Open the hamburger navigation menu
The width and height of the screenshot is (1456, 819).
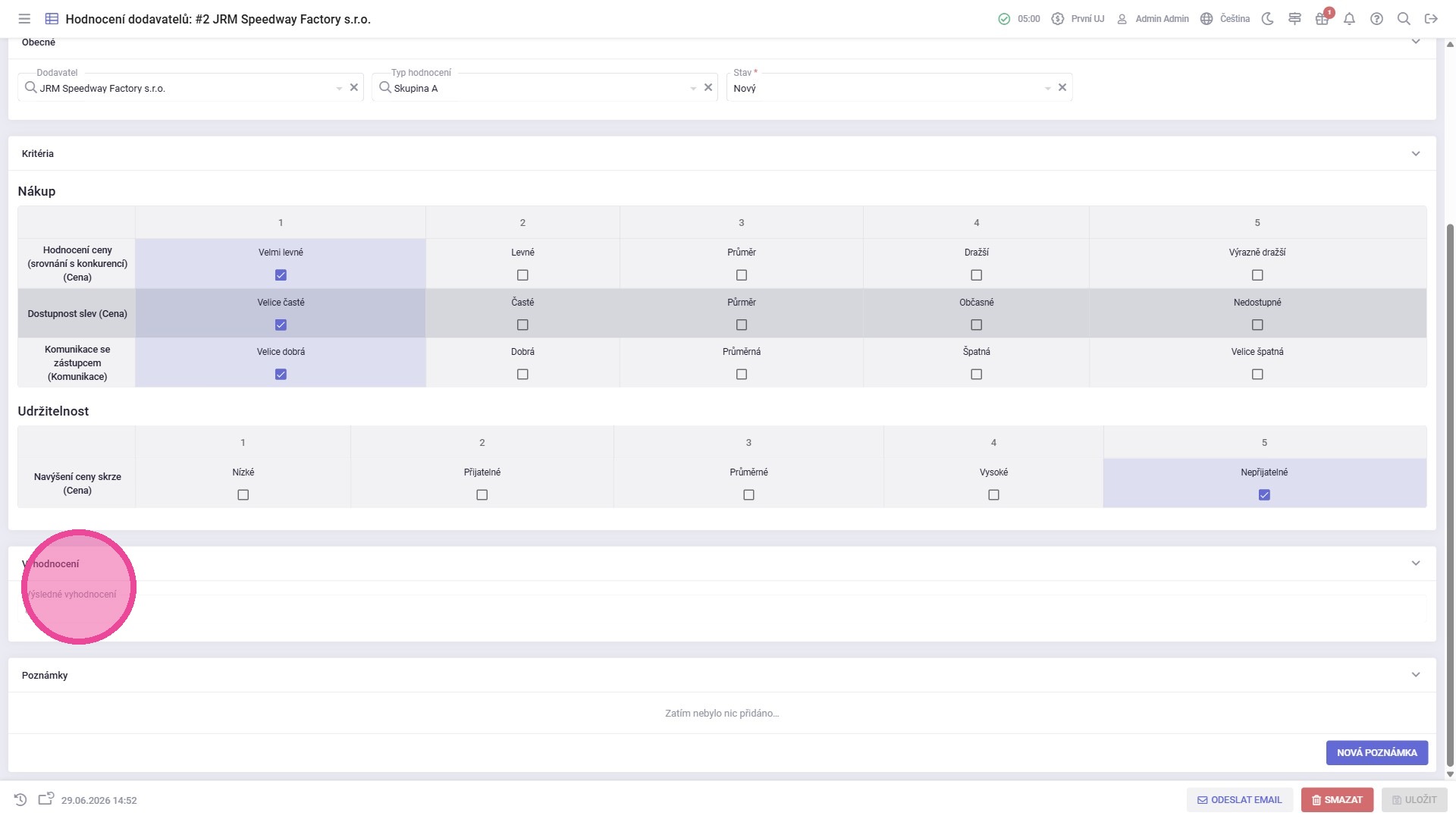click(24, 19)
